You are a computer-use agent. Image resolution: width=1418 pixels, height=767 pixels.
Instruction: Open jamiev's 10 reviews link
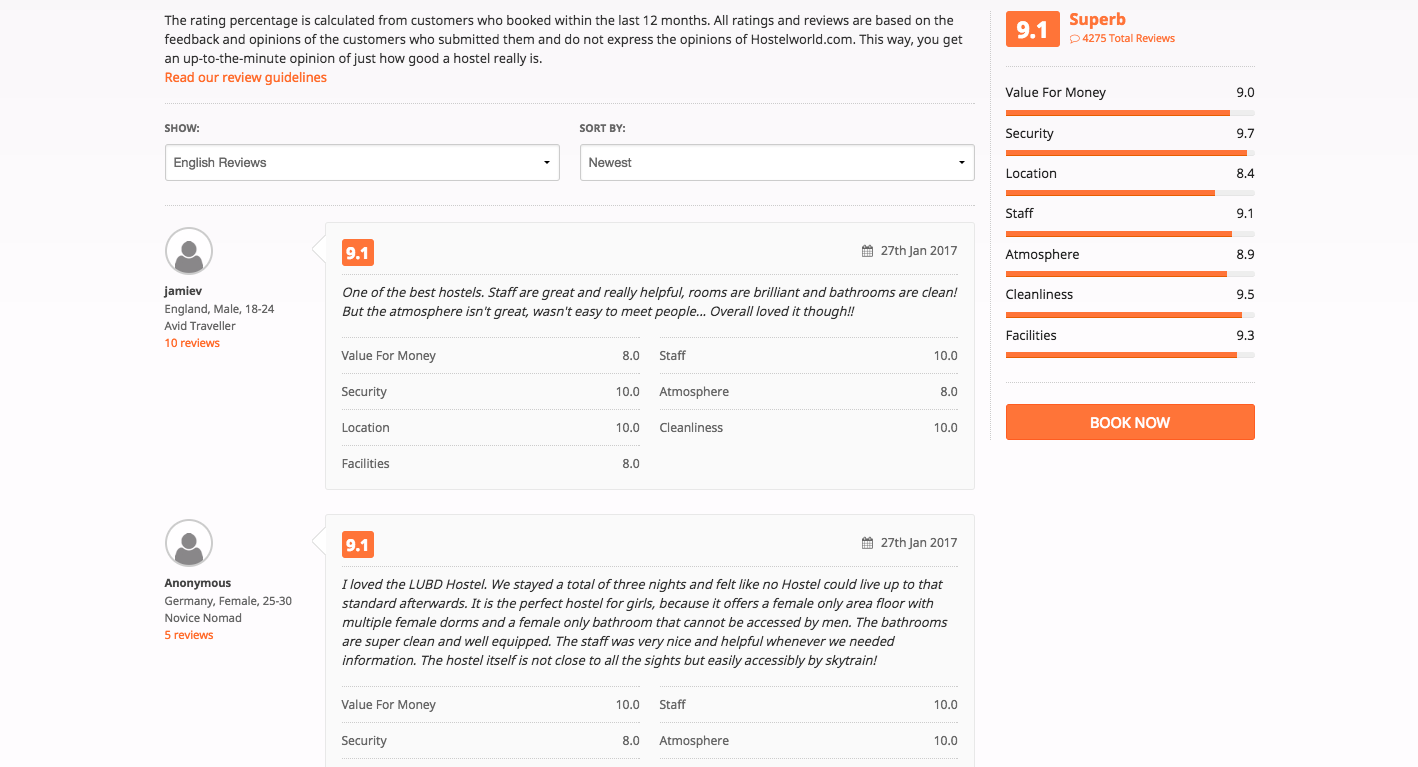pyautogui.click(x=192, y=343)
